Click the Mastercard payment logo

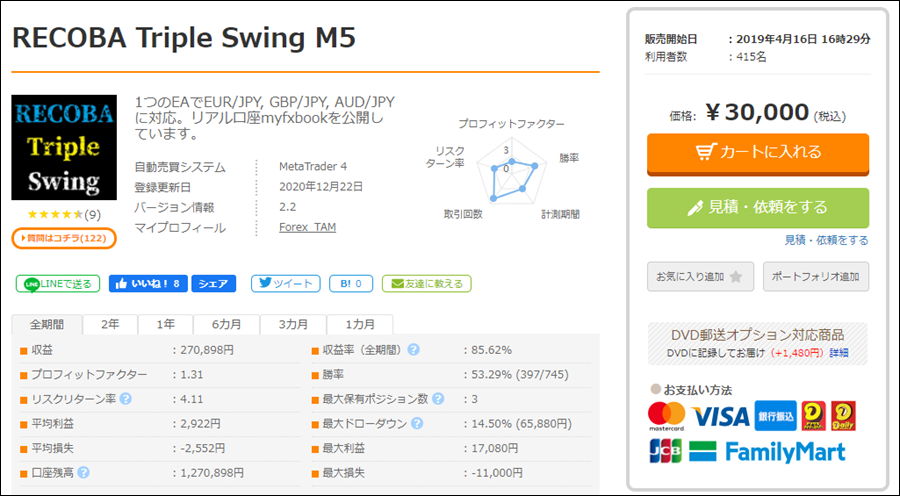coord(666,416)
